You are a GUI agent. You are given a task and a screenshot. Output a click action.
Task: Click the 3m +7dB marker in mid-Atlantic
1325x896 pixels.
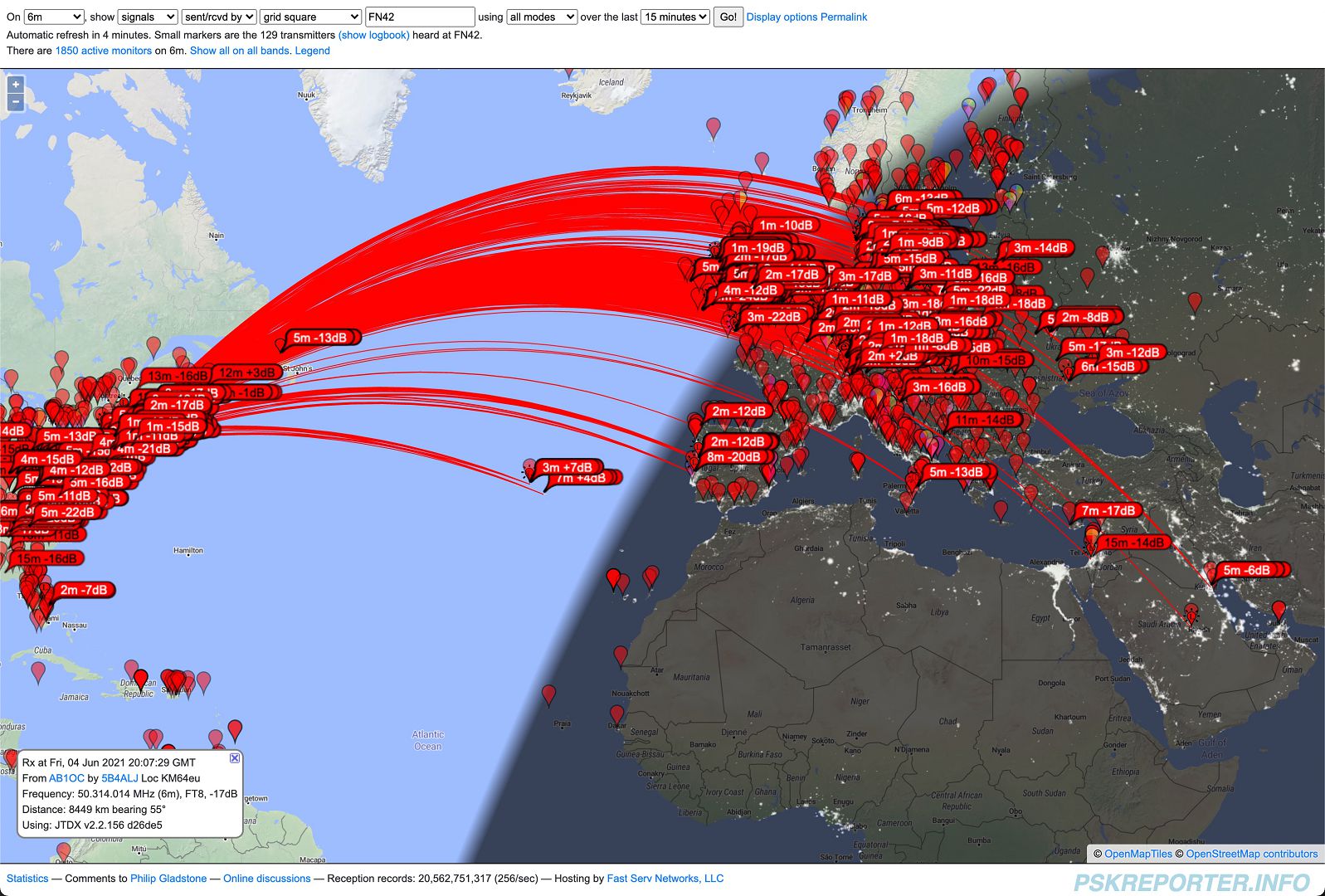[568, 467]
